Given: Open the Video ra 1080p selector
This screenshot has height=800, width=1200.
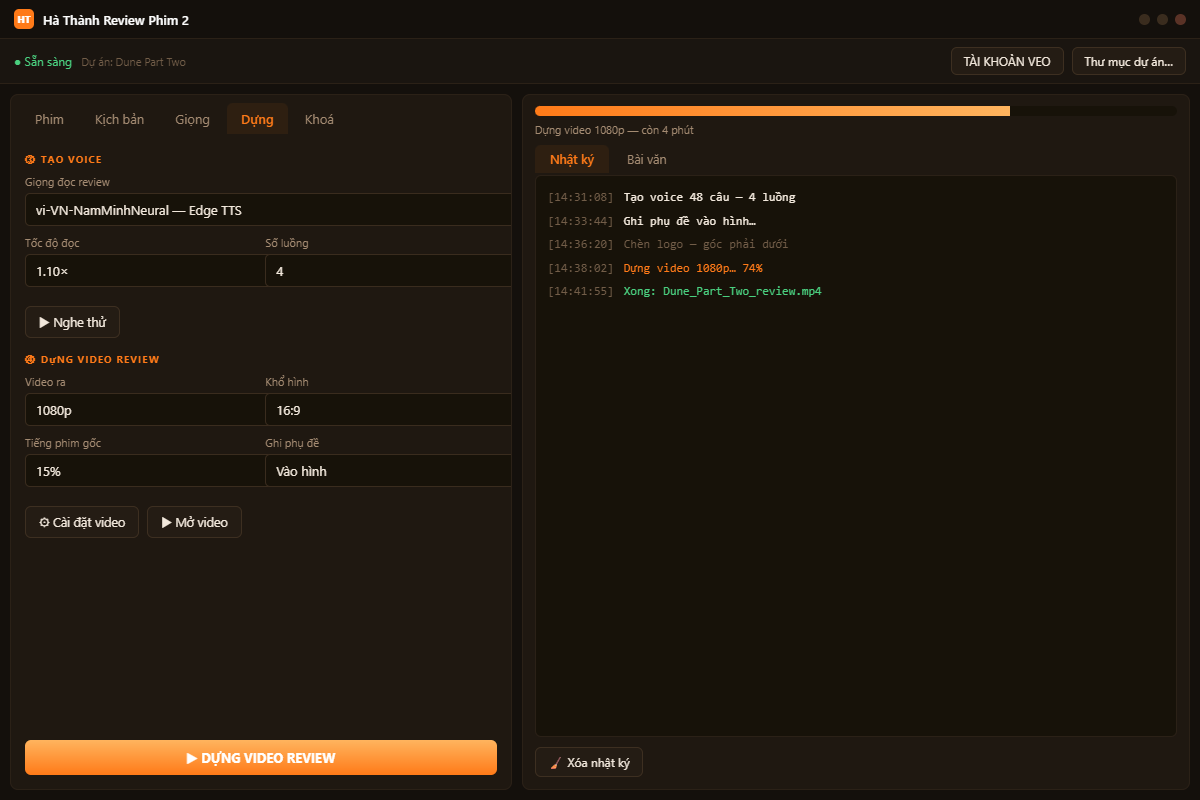Looking at the screenshot, I should pyautogui.click(x=145, y=410).
